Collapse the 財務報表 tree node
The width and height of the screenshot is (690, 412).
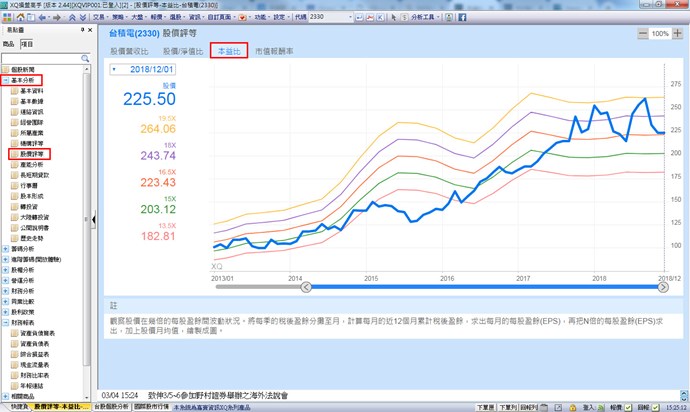click(x=5, y=322)
